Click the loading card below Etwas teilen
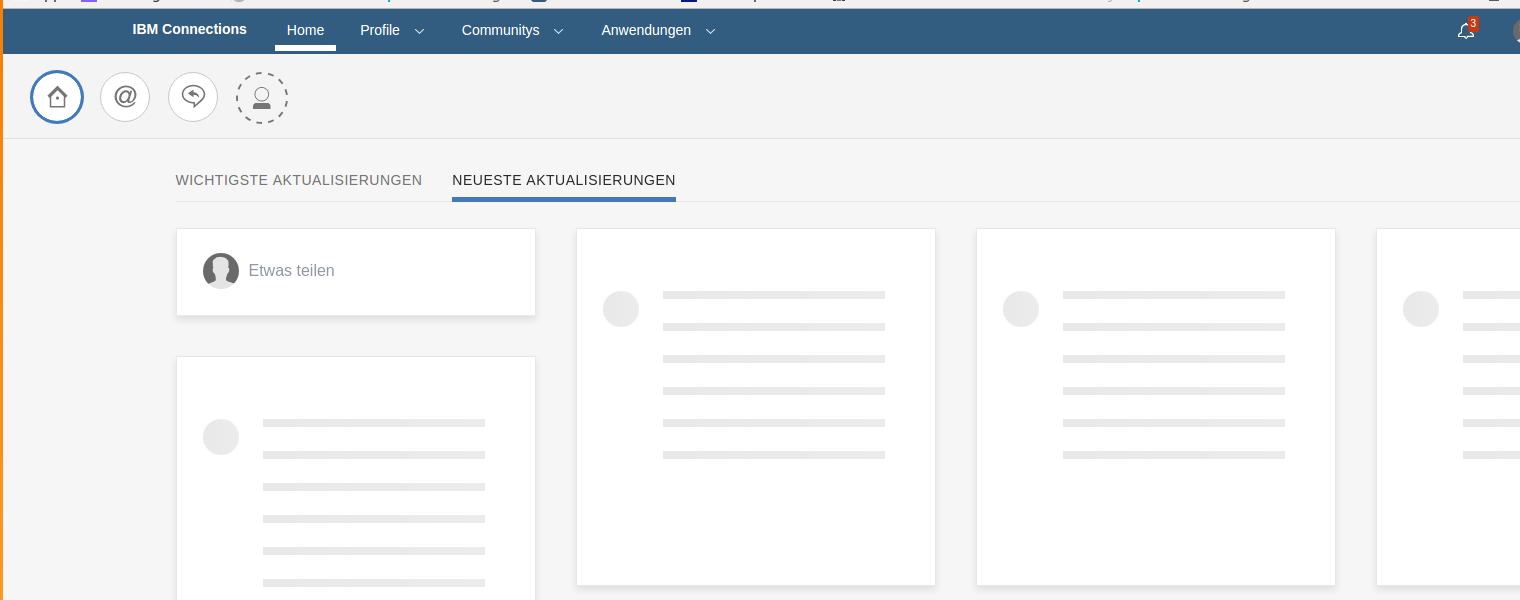The height and width of the screenshot is (600, 1520). (356, 480)
